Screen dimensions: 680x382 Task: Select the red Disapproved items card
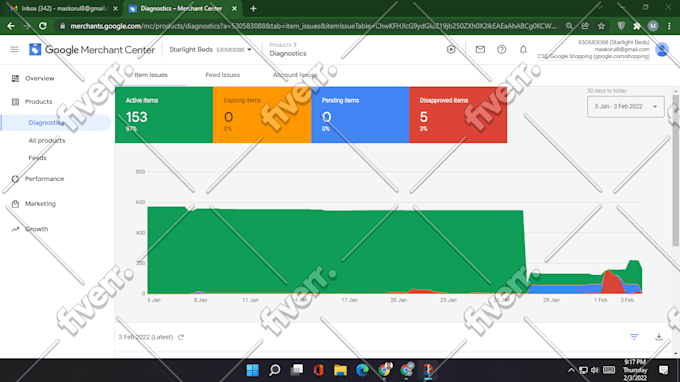click(x=458, y=115)
